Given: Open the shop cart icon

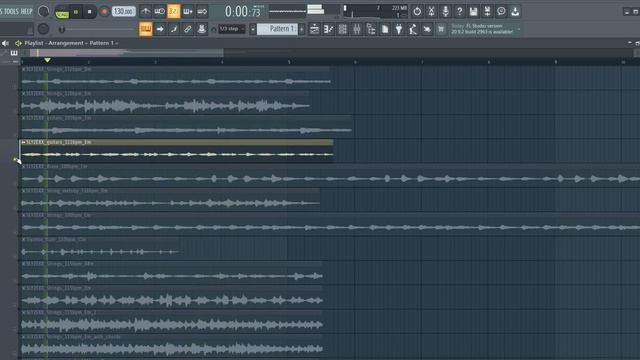Looking at the screenshot, I should (441, 29).
